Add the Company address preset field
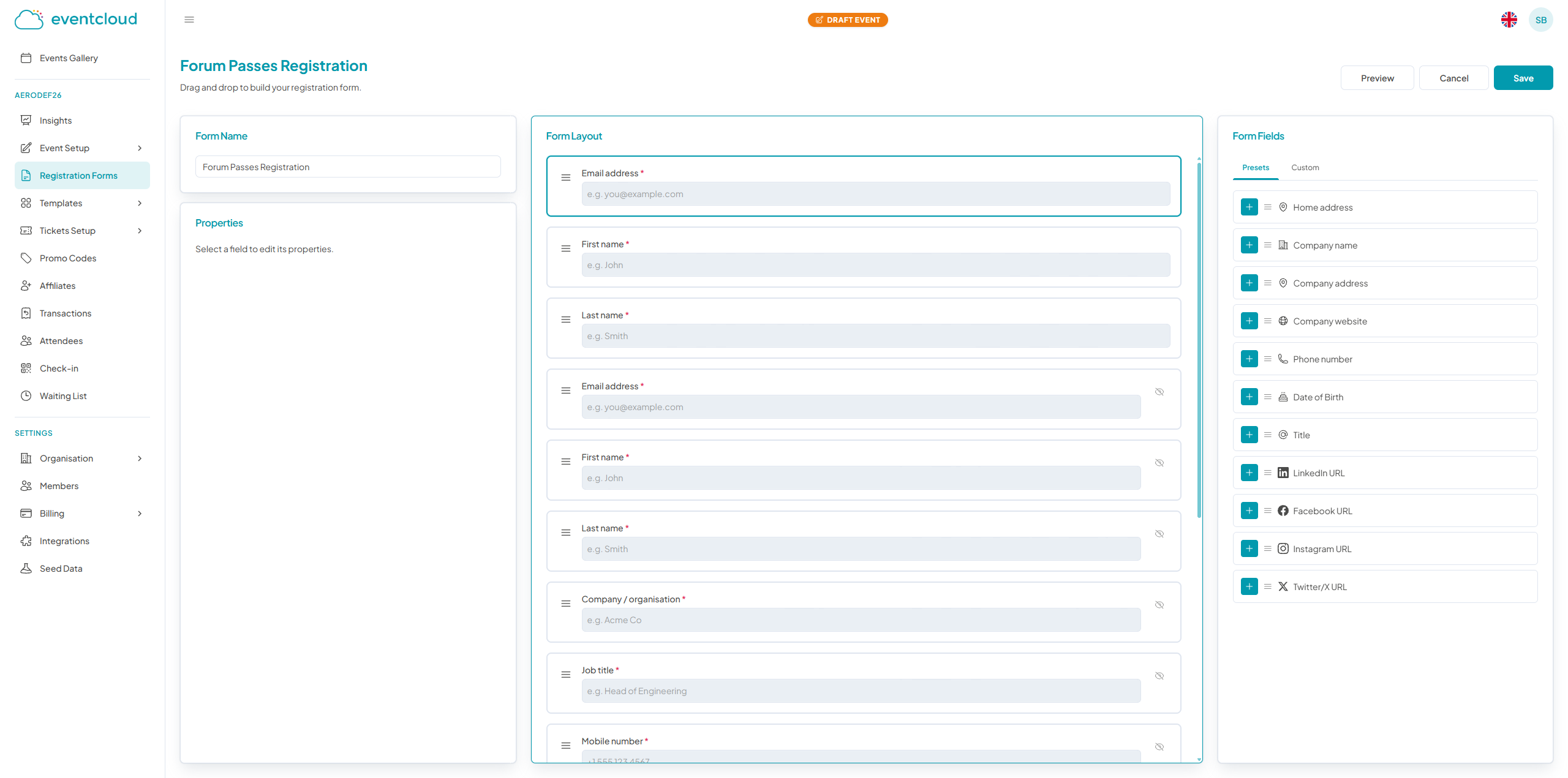This screenshot has height=778, width=1568. [1249, 283]
